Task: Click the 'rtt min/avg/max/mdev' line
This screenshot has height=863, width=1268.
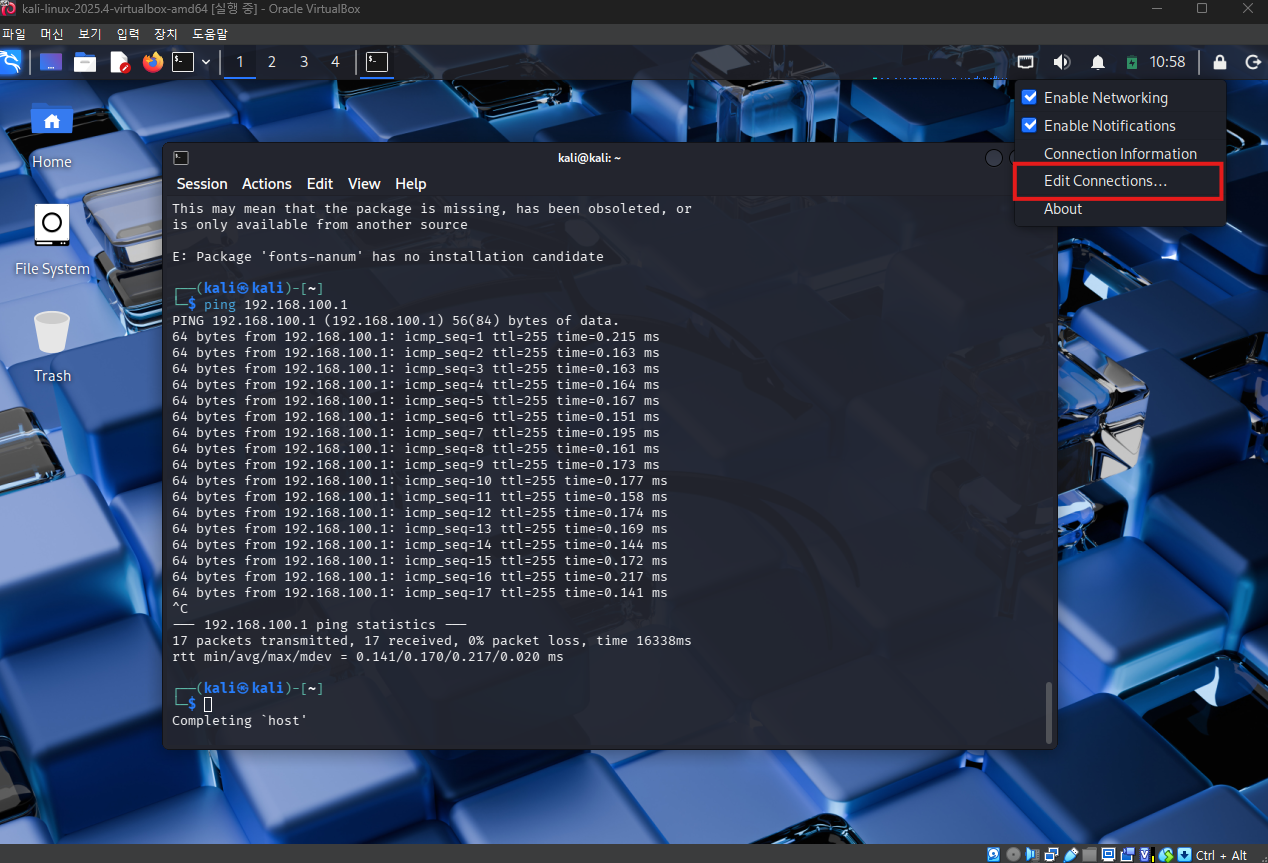Action: [367, 657]
